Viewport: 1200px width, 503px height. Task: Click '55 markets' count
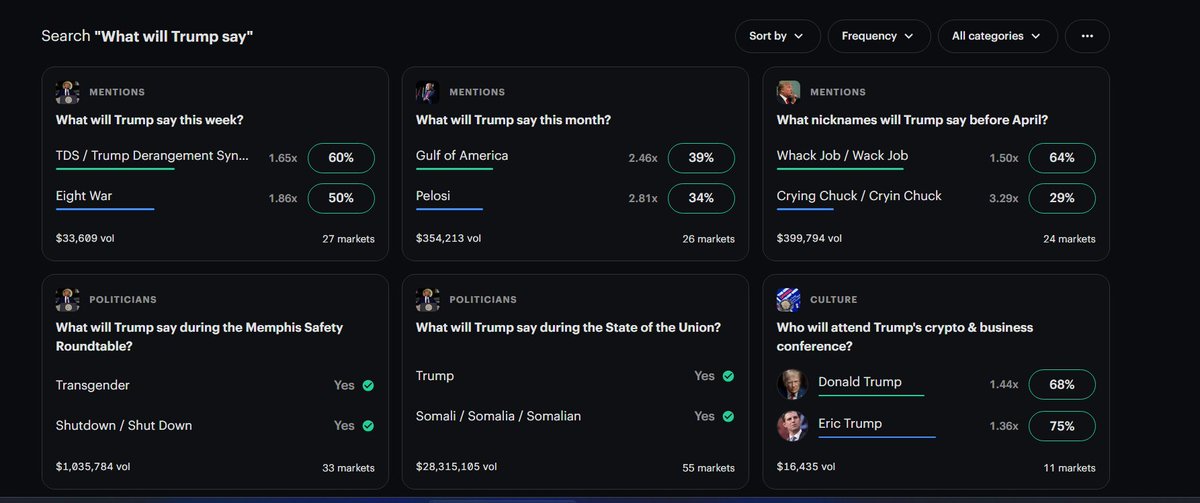click(709, 467)
